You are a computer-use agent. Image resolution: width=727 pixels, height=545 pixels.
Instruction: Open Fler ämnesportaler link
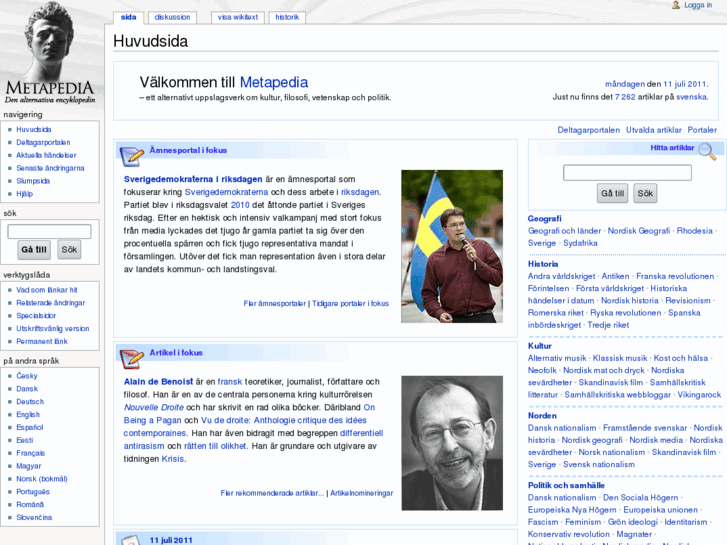(274, 303)
